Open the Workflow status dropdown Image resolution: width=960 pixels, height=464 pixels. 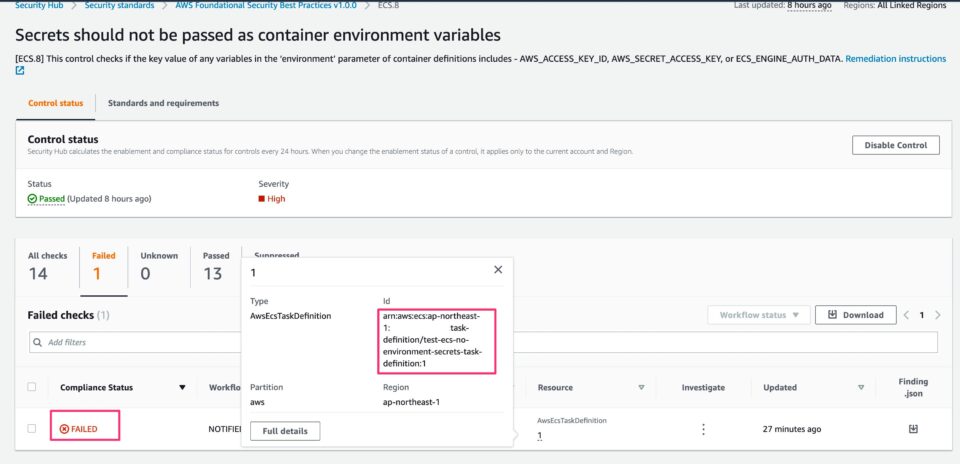(758, 315)
